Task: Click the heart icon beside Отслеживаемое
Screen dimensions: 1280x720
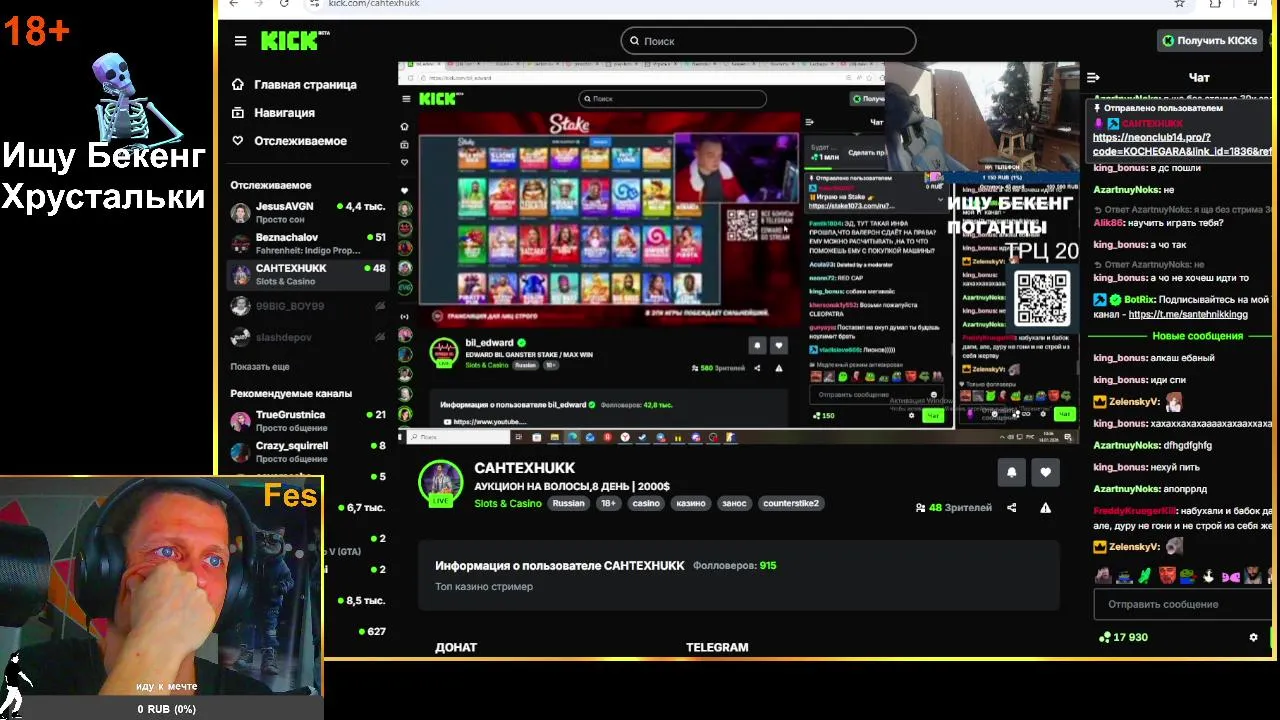Action: pos(238,141)
